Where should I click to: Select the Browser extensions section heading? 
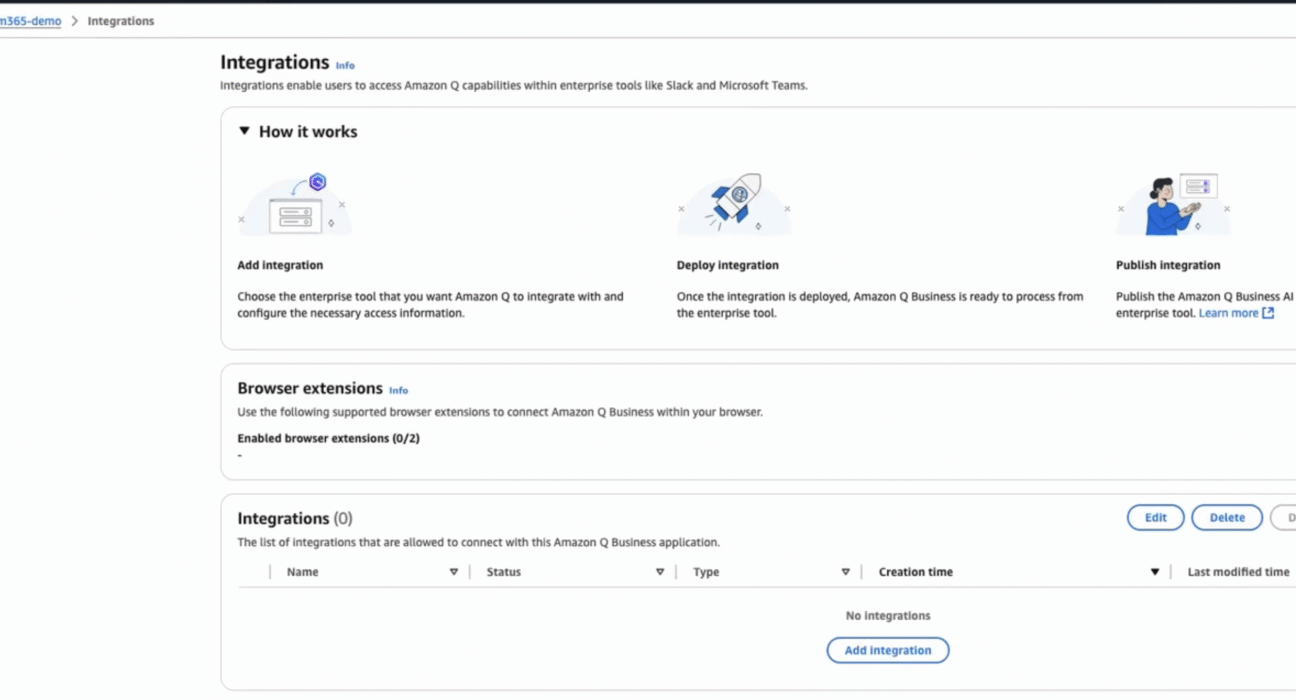pyautogui.click(x=310, y=388)
